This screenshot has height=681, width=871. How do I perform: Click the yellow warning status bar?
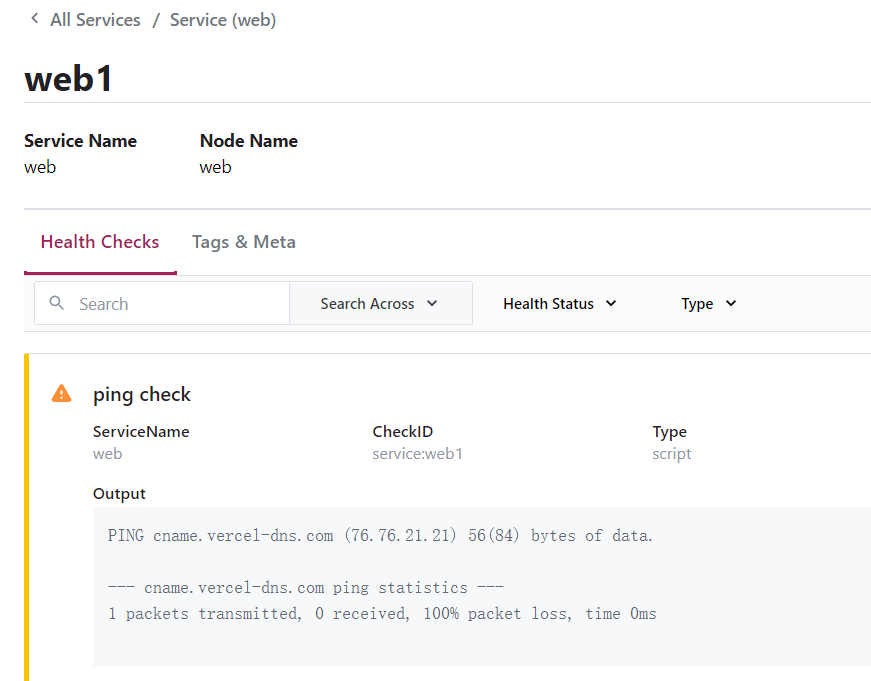(x=26, y=517)
